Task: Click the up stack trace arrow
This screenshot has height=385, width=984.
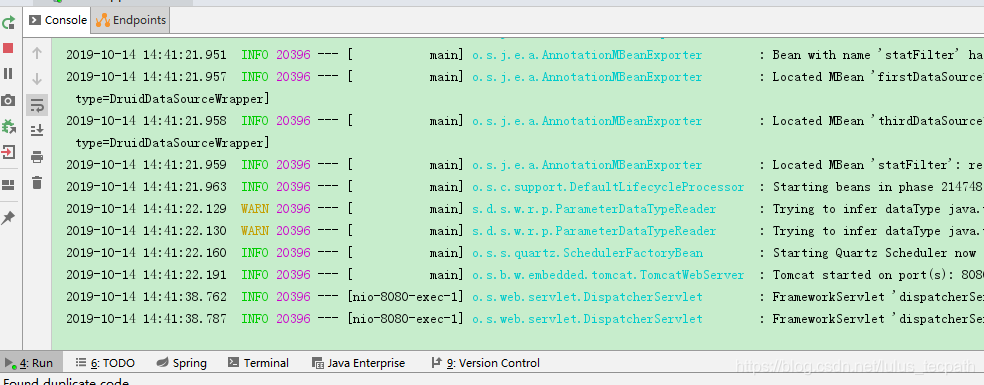Action: (x=37, y=53)
